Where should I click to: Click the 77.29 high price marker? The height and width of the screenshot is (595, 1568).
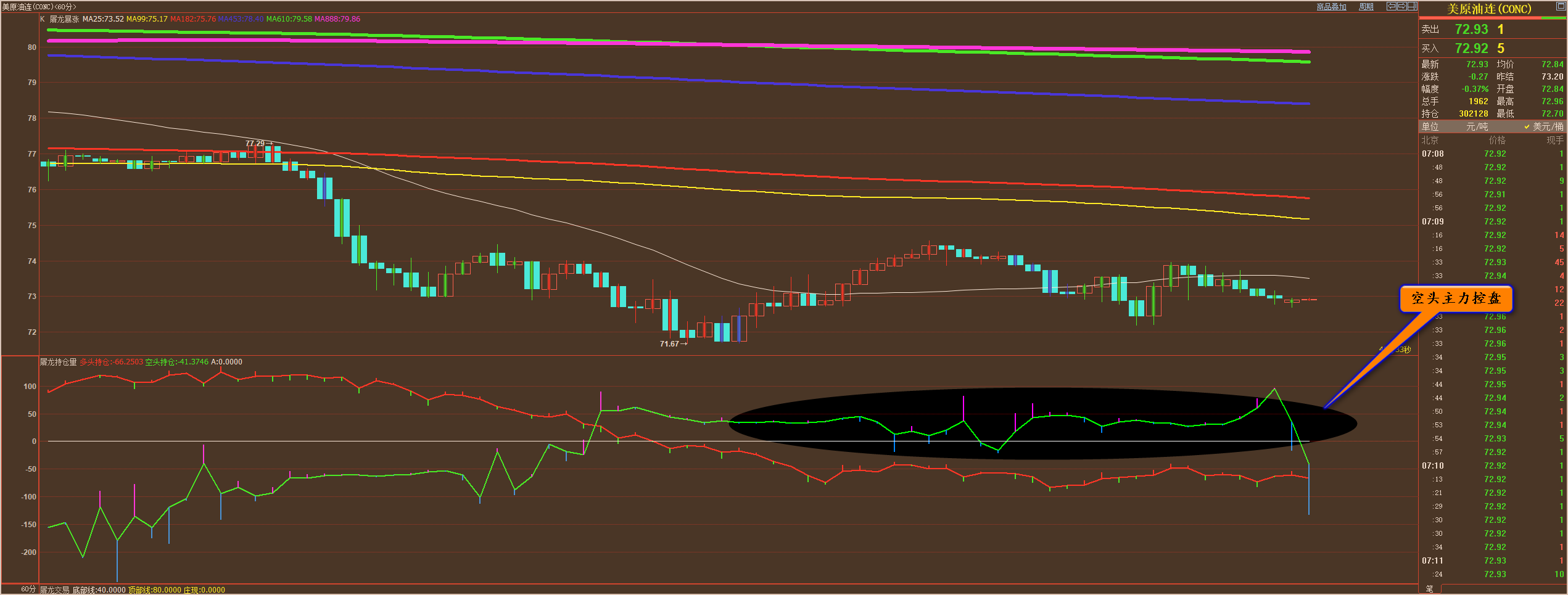click(x=259, y=144)
